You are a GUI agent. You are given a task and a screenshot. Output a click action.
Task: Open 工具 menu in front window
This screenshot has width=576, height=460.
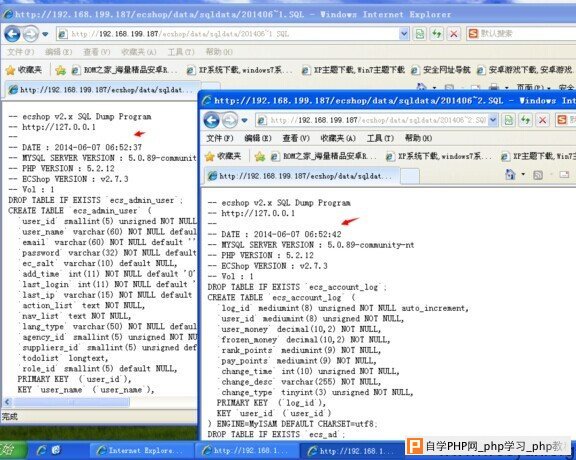(x=380, y=138)
